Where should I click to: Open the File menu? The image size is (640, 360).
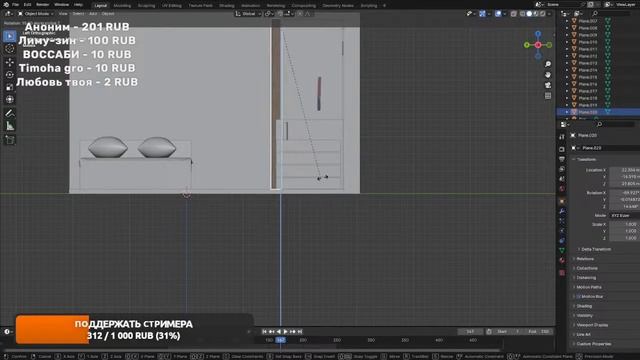[x=15, y=5]
